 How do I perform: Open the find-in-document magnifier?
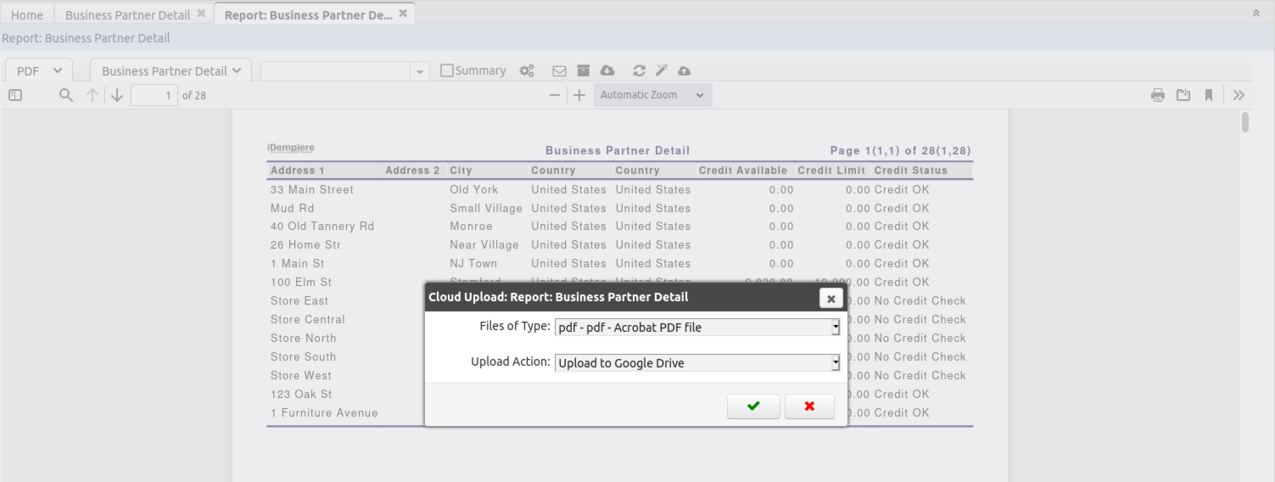[66, 95]
